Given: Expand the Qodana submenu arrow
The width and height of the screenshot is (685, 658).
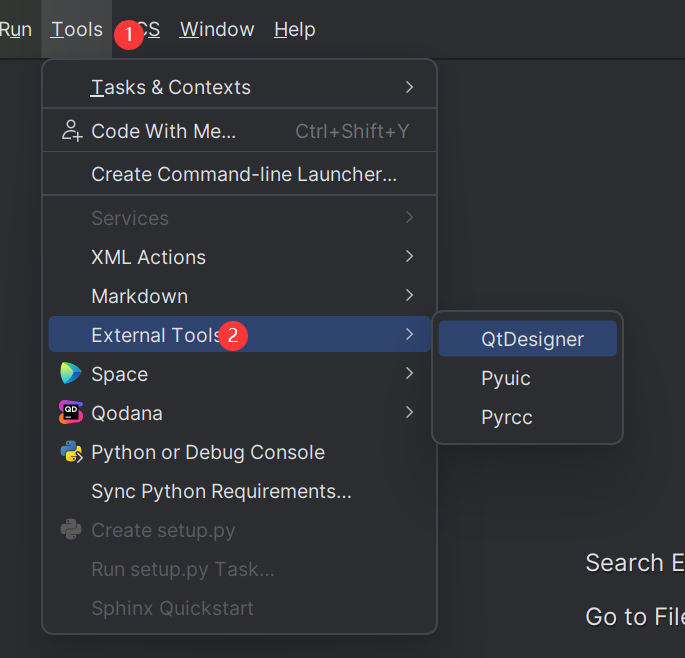Looking at the screenshot, I should point(409,413).
